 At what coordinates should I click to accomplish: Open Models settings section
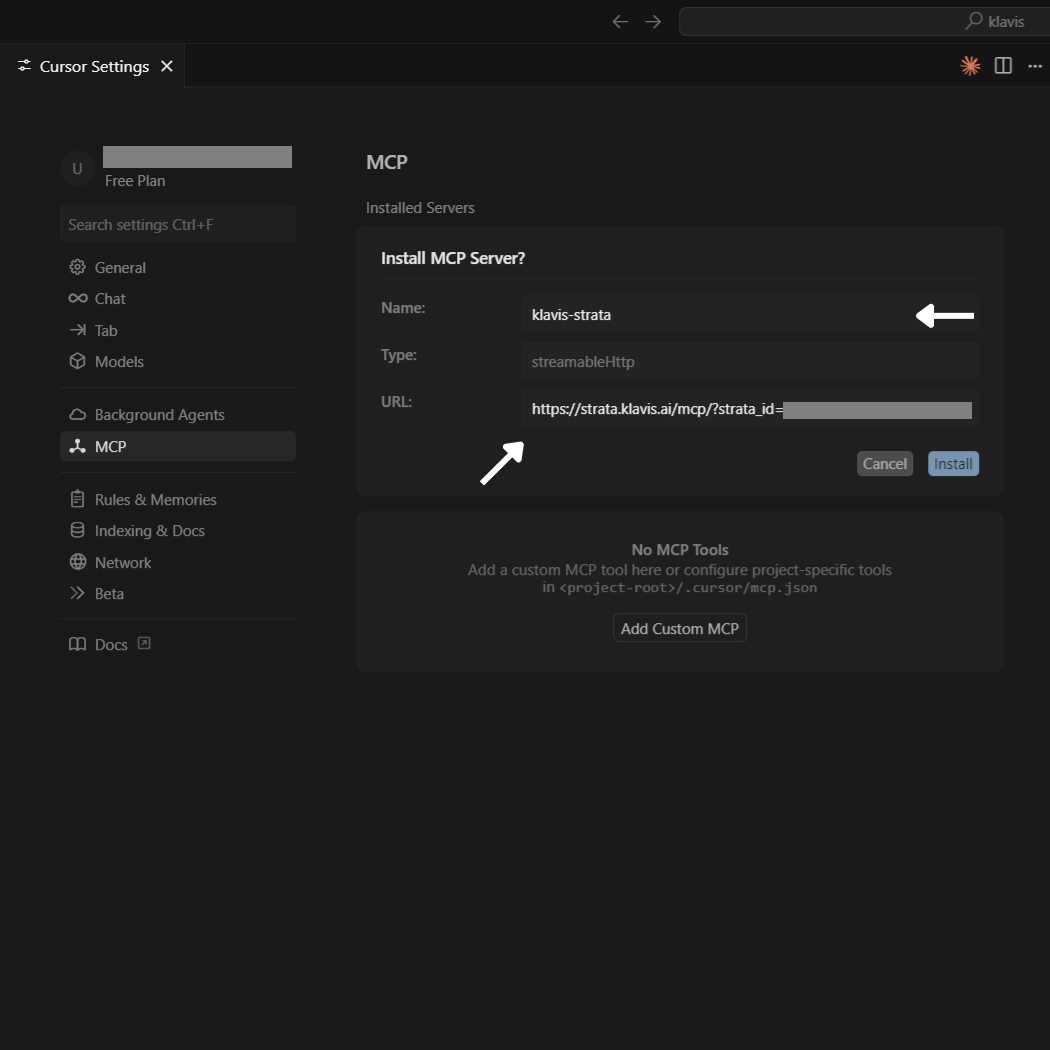point(177,362)
